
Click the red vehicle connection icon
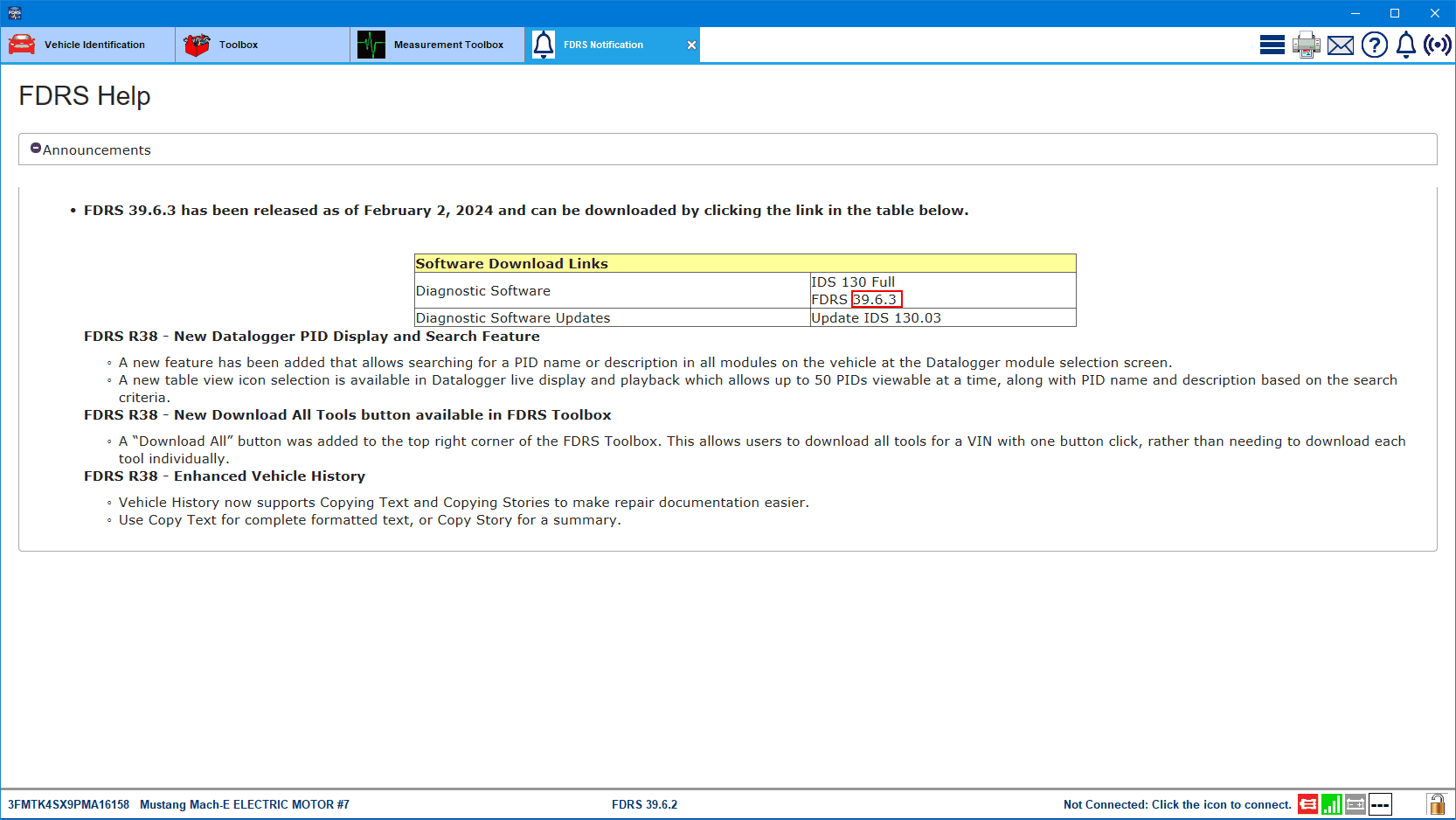pyautogui.click(x=1307, y=804)
